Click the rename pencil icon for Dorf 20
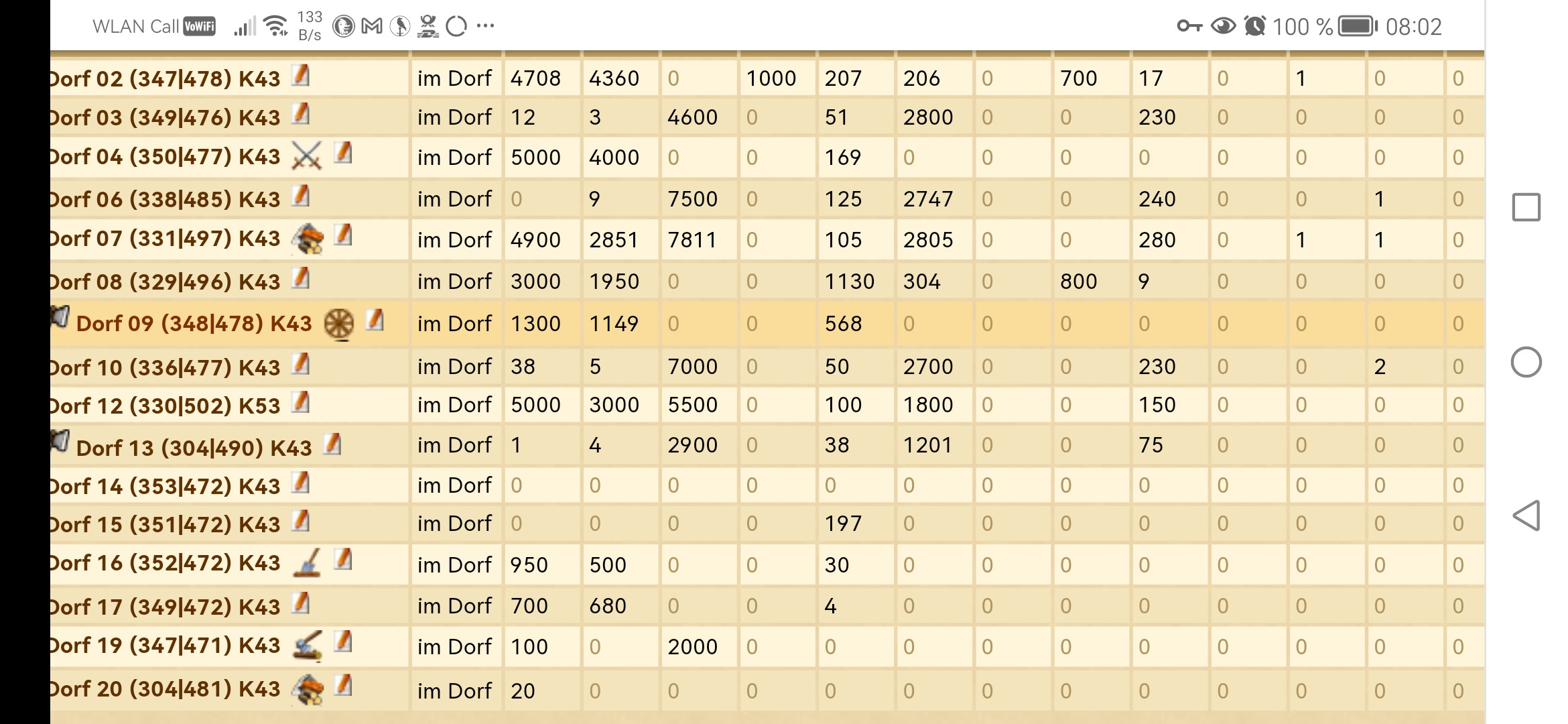The width and height of the screenshot is (1568, 724). [x=343, y=686]
